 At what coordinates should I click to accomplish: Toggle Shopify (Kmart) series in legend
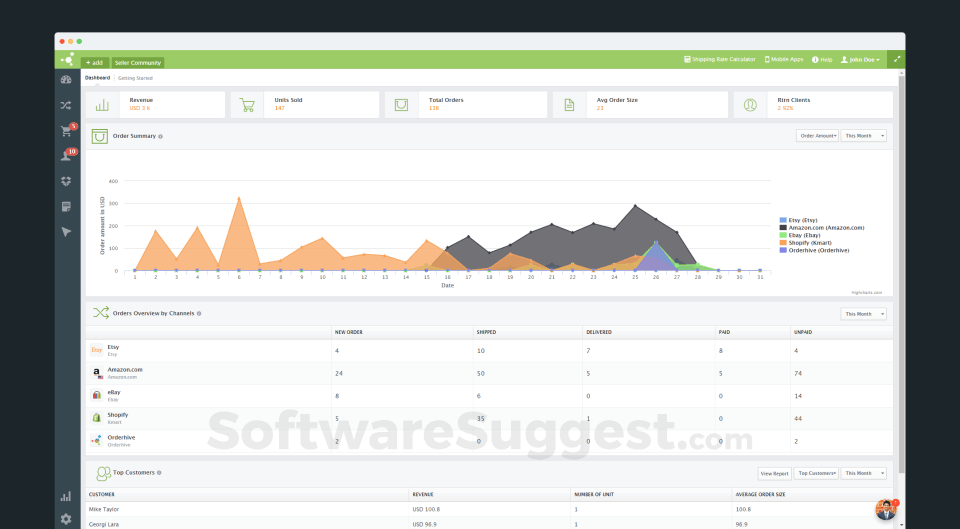[x=805, y=242]
